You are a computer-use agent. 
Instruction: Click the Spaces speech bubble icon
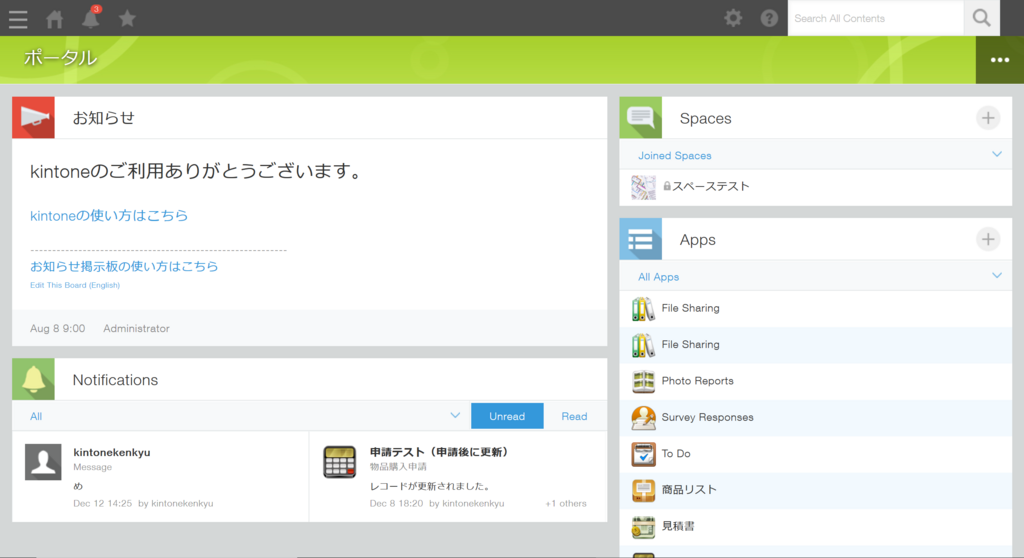coord(641,118)
